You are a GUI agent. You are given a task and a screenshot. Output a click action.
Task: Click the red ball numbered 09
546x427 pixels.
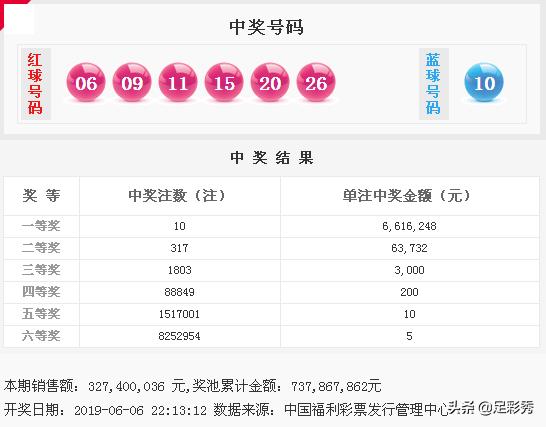pos(132,82)
